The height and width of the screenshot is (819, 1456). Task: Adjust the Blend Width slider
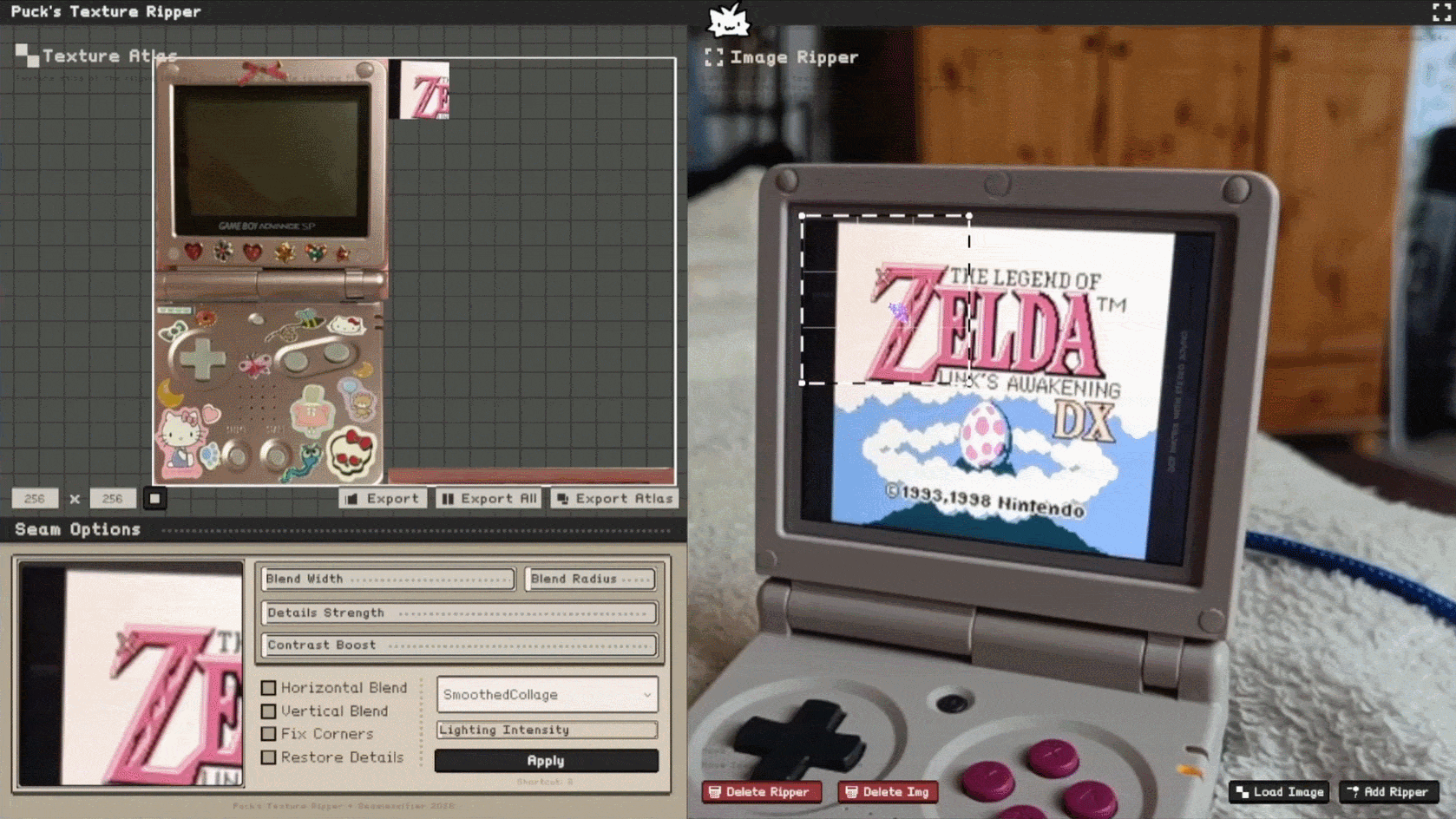click(x=388, y=579)
